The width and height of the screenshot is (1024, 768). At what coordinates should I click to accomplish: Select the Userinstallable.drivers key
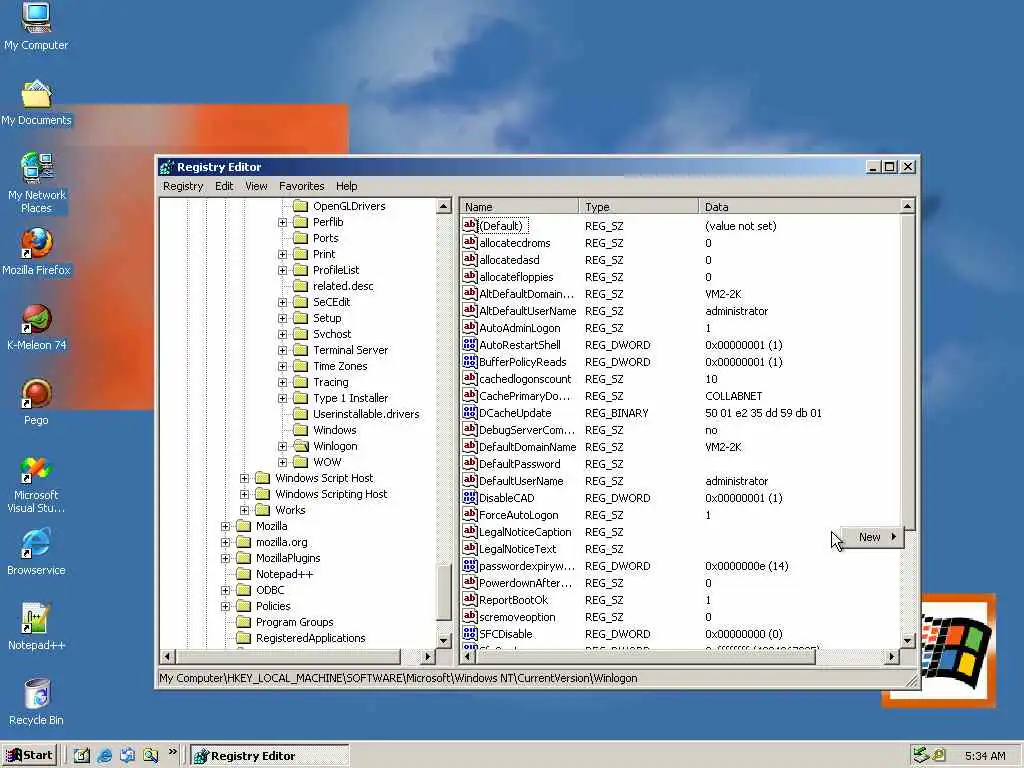point(366,414)
